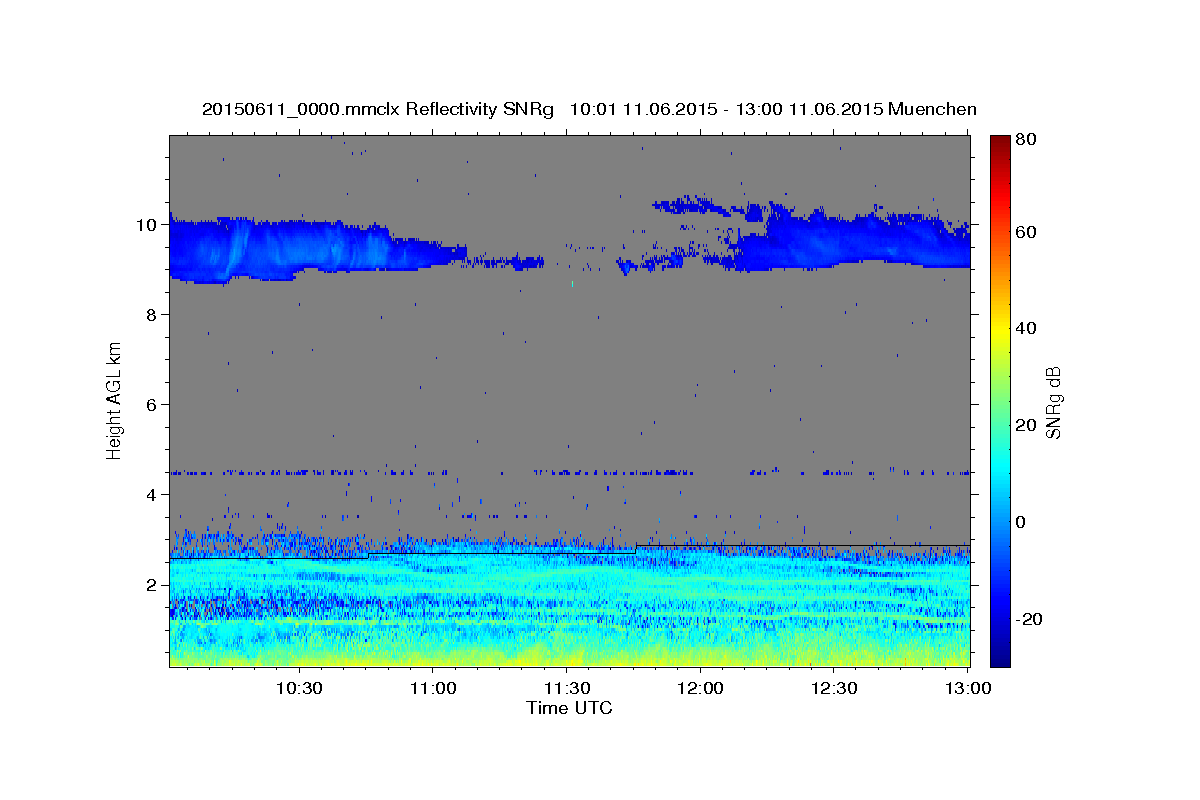Click the colorbar value '60'

pyautogui.click(x=1025, y=232)
